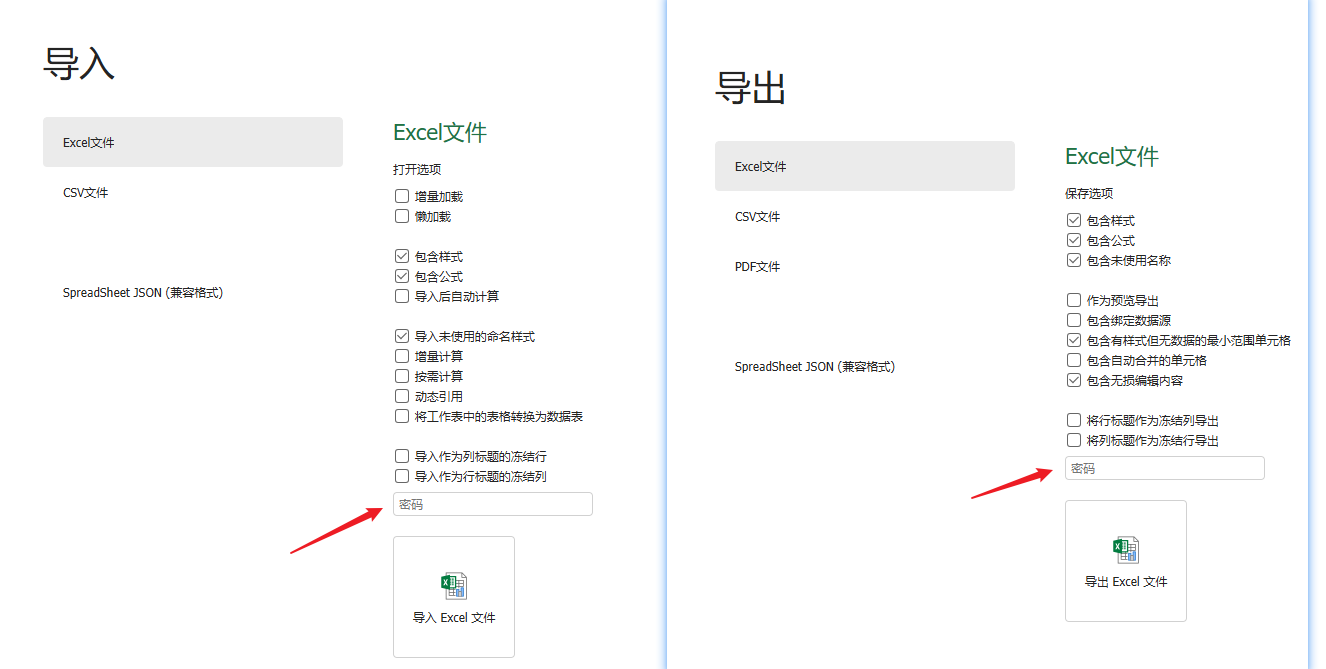This screenshot has width=1326, height=669.
Task: Check 导入作为行标题的冻结列
Action: (402, 476)
